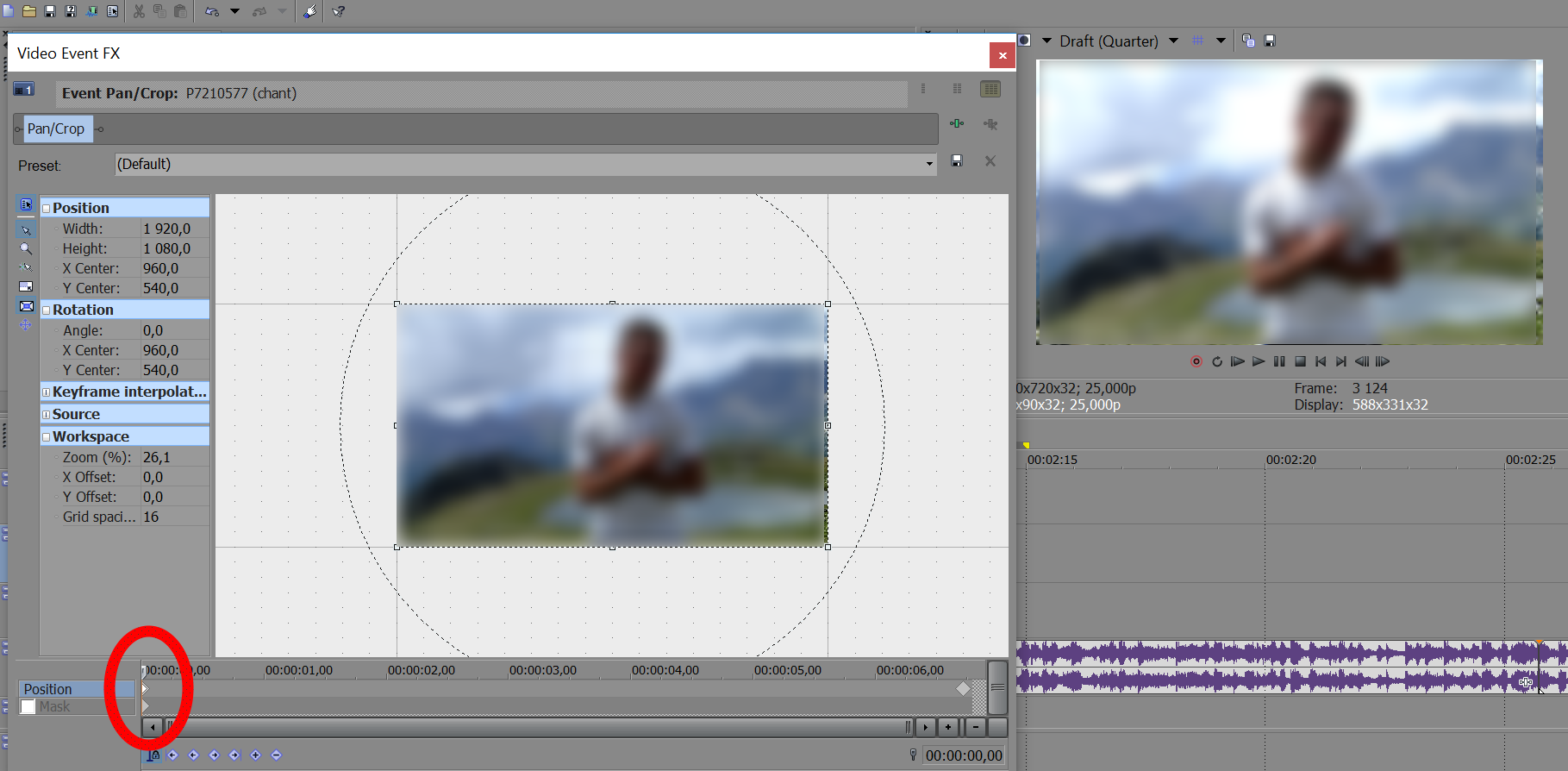Open project Properties icon in toolbar

pos(113,11)
